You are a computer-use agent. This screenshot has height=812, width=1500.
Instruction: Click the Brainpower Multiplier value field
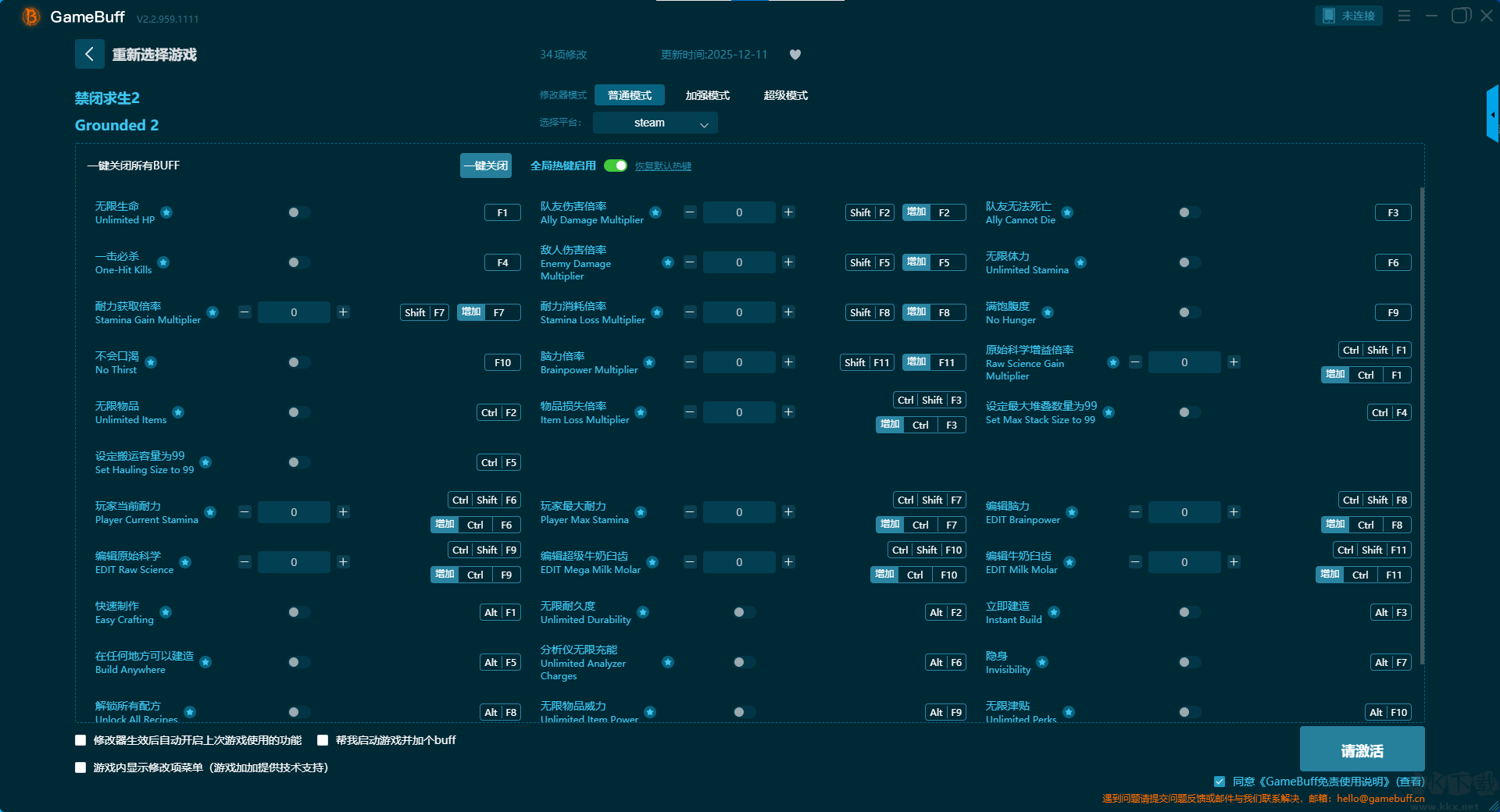pyautogui.click(x=739, y=362)
